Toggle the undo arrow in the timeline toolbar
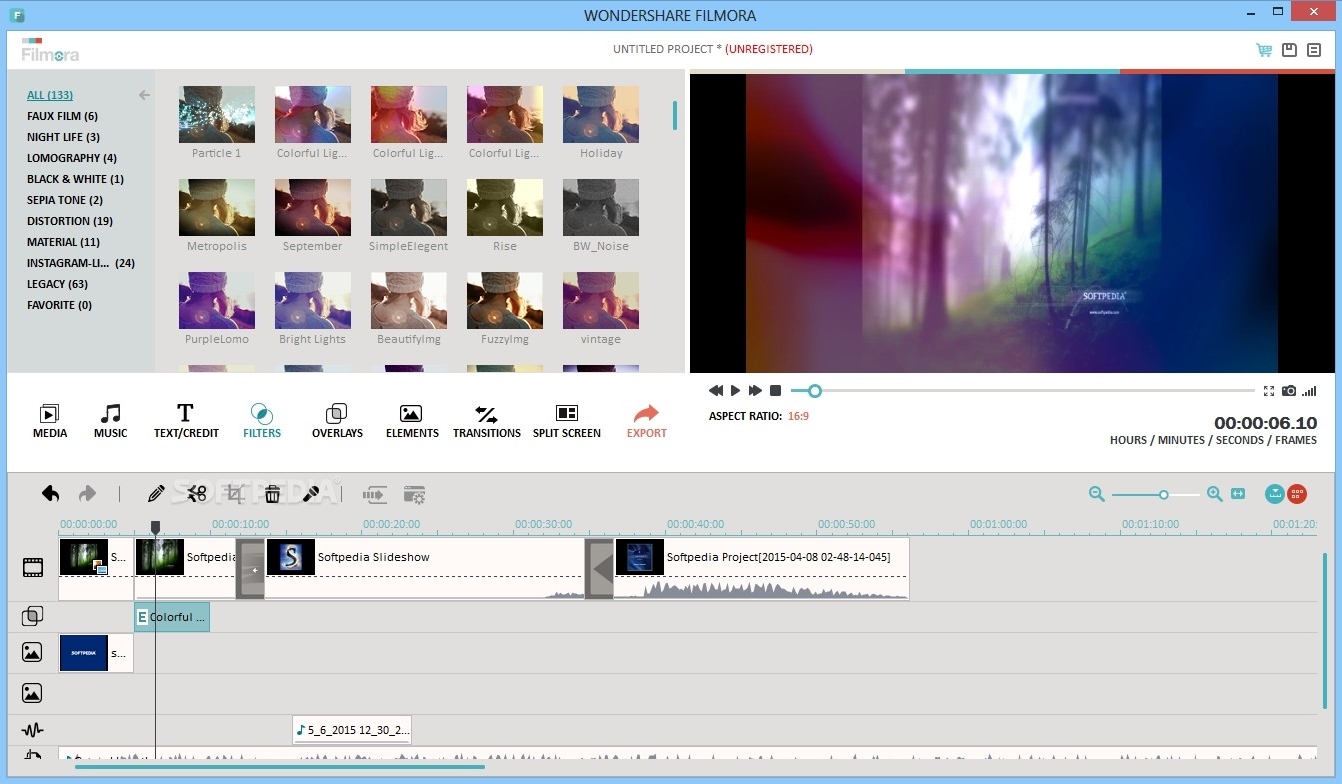 (49, 493)
